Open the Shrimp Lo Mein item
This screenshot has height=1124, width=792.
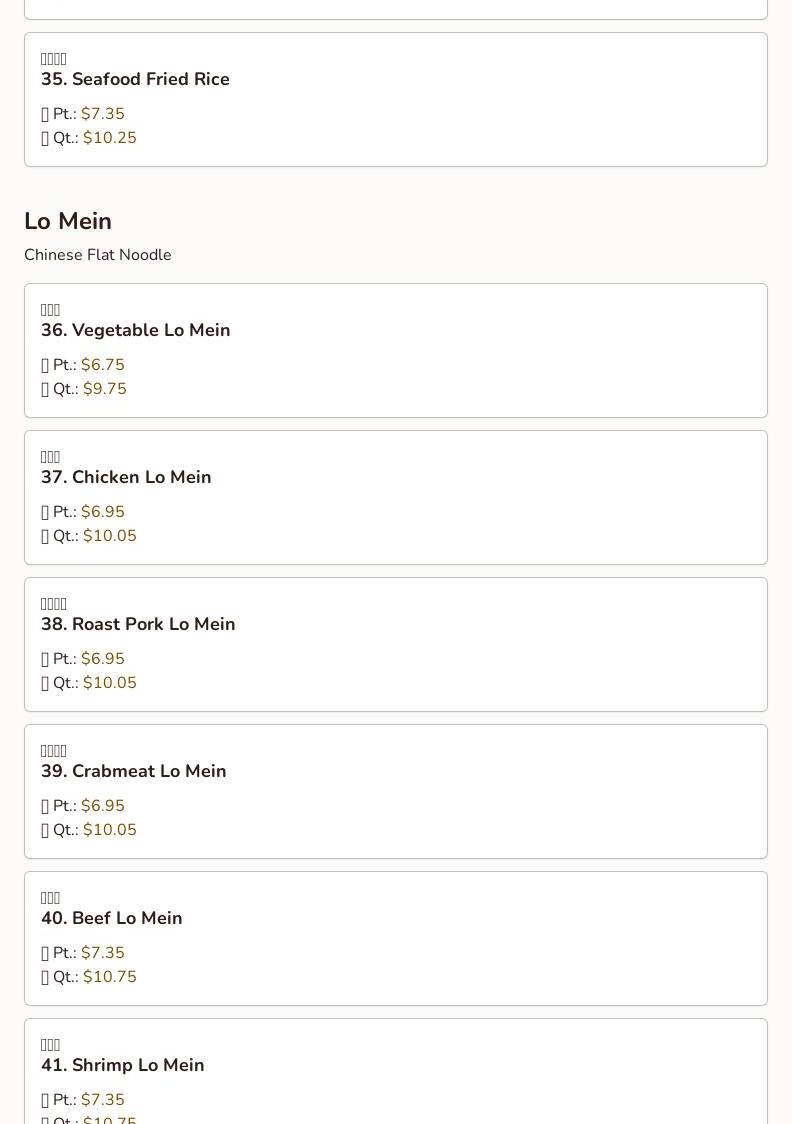pos(122,1065)
